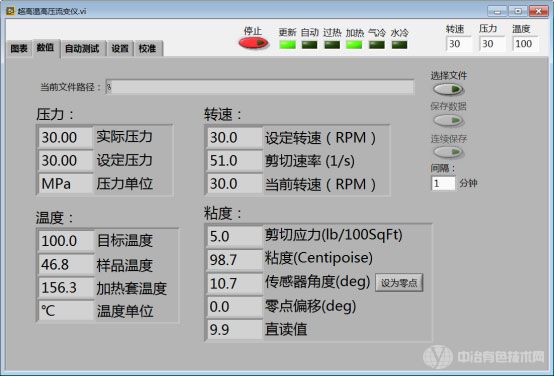
Task: Click the 剪切速率 value 51.0
Action: click(x=234, y=161)
